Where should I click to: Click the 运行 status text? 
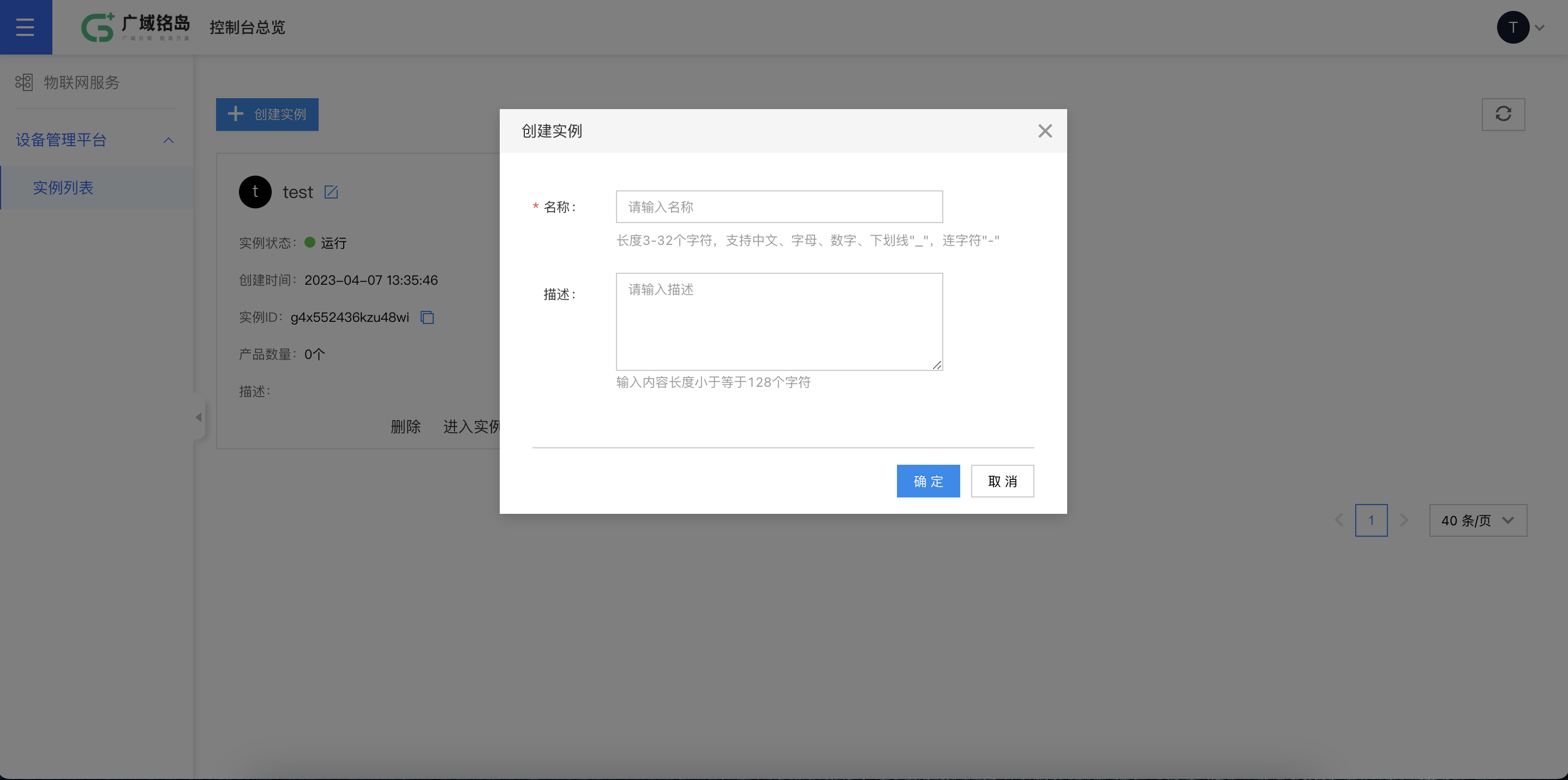[333, 243]
